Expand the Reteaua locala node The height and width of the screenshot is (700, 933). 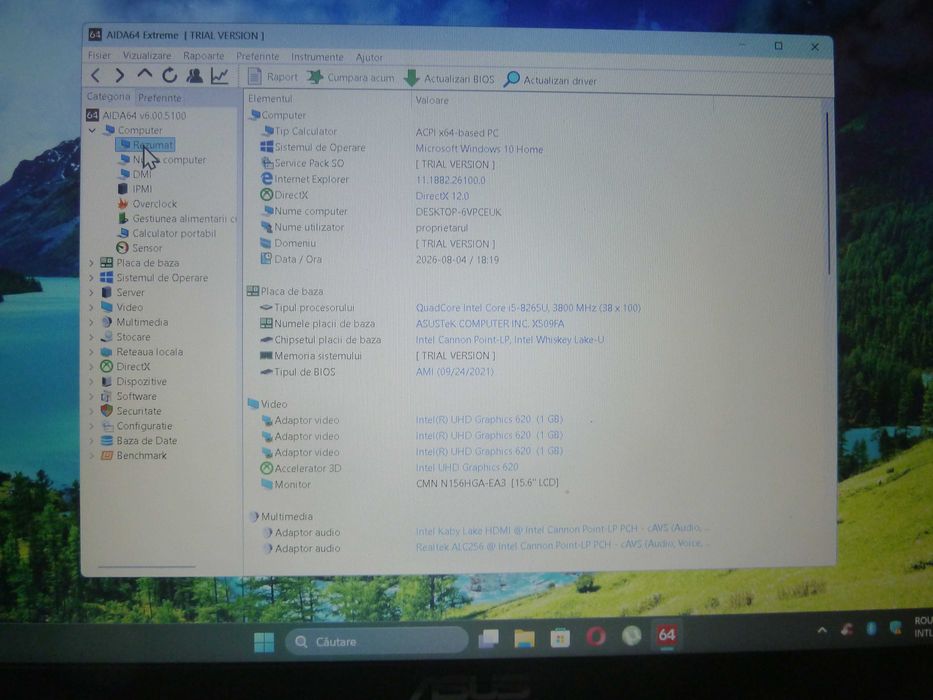click(x=92, y=352)
